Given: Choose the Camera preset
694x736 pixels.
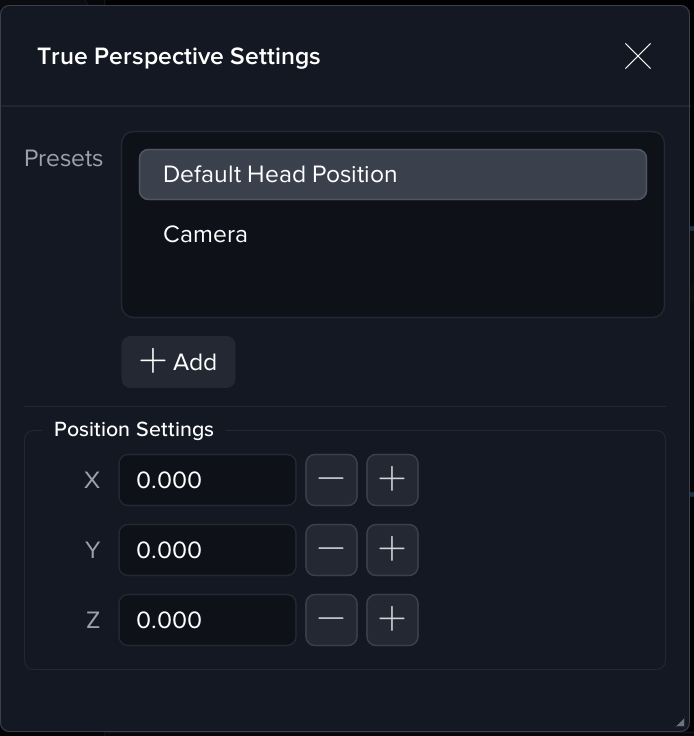Looking at the screenshot, I should [205, 235].
